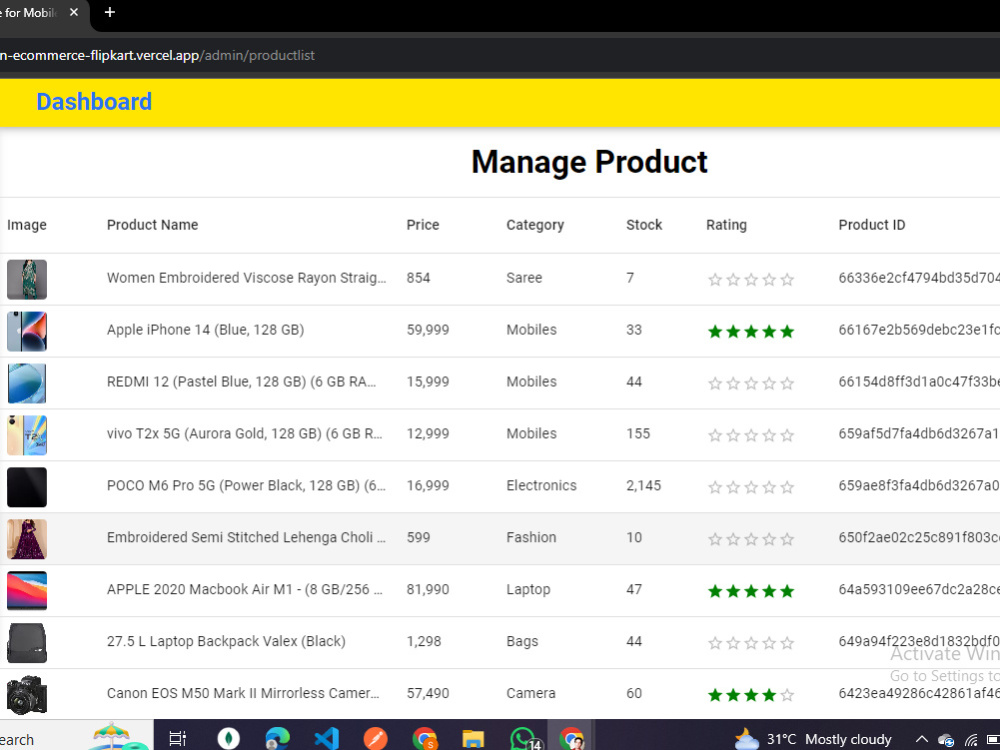The image size is (1000, 750).
Task: Open Visual Studio Code from the taskbar
Action: coord(327,739)
